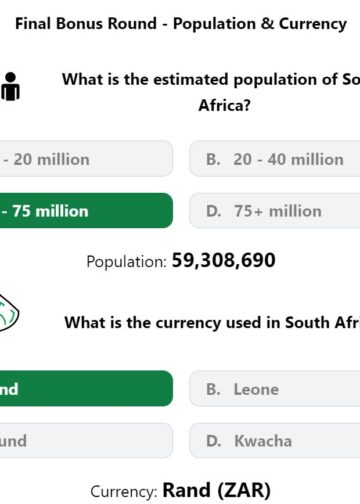This screenshot has height=504, width=360.
Task: Click the 'Population:' label
Action: pos(126,262)
